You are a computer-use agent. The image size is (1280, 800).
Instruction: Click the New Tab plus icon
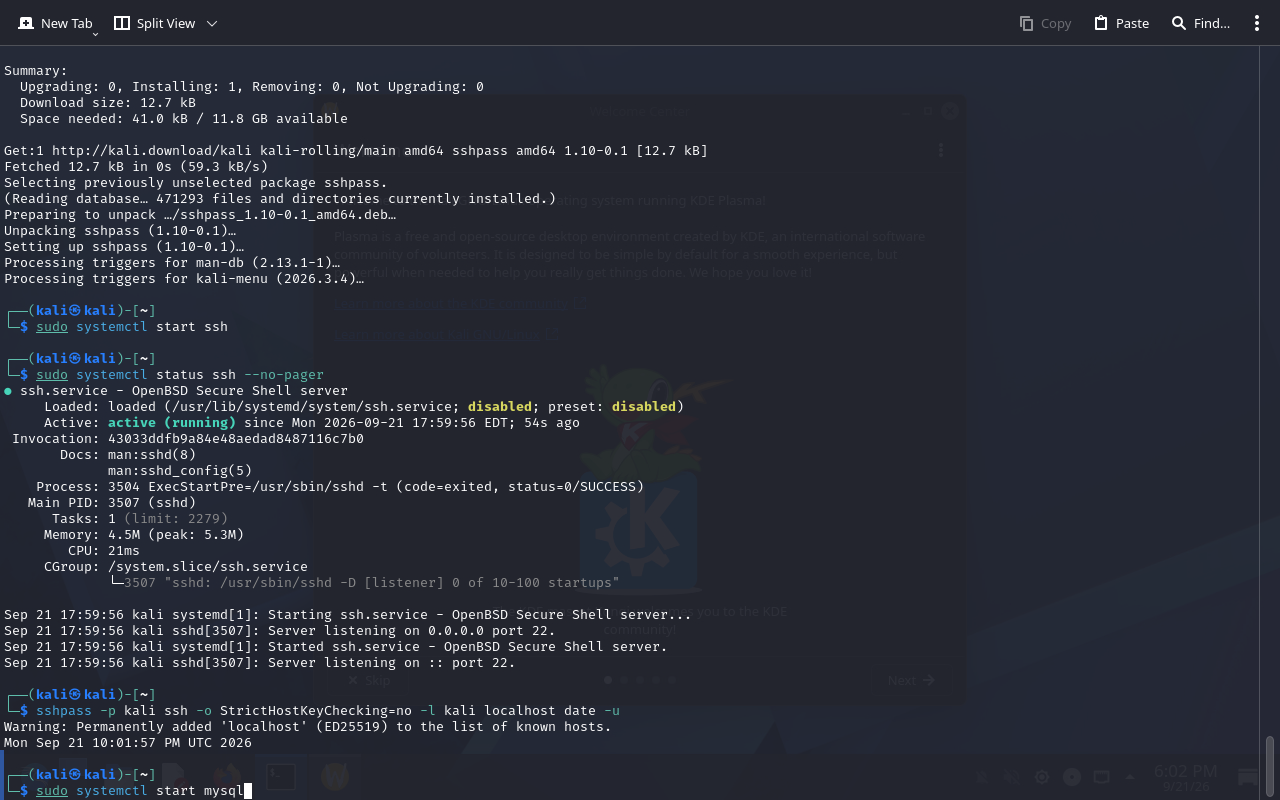point(26,23)
